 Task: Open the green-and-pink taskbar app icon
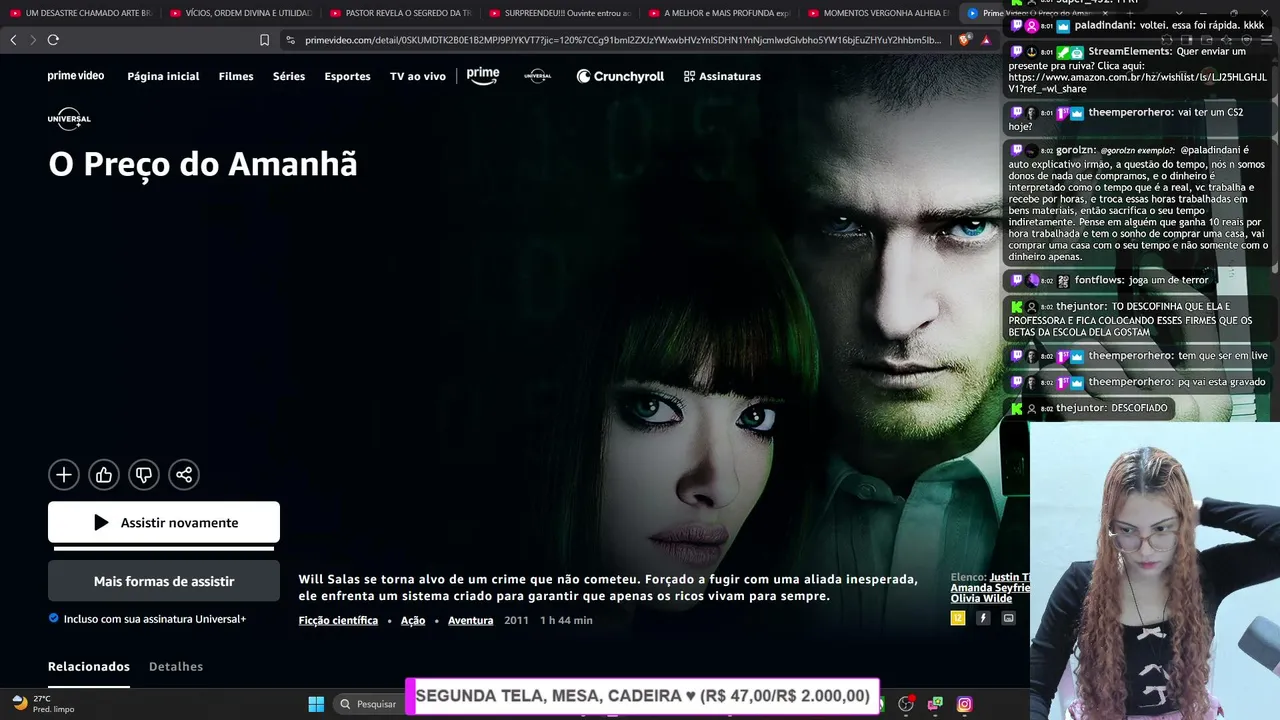click(935, 704)
